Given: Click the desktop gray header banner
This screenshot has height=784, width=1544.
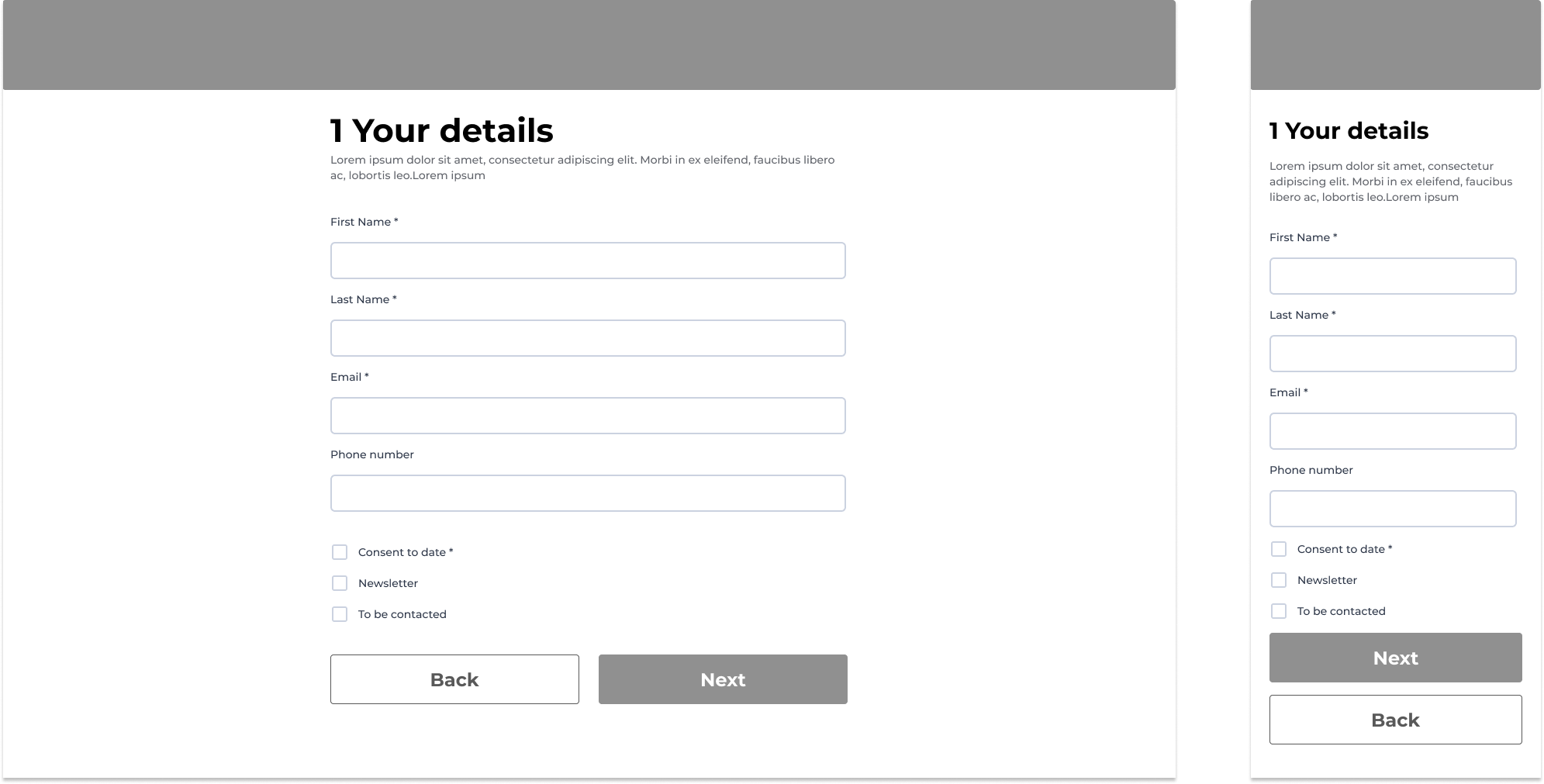Looking at the screenshot, I should [x=589, y=45].
